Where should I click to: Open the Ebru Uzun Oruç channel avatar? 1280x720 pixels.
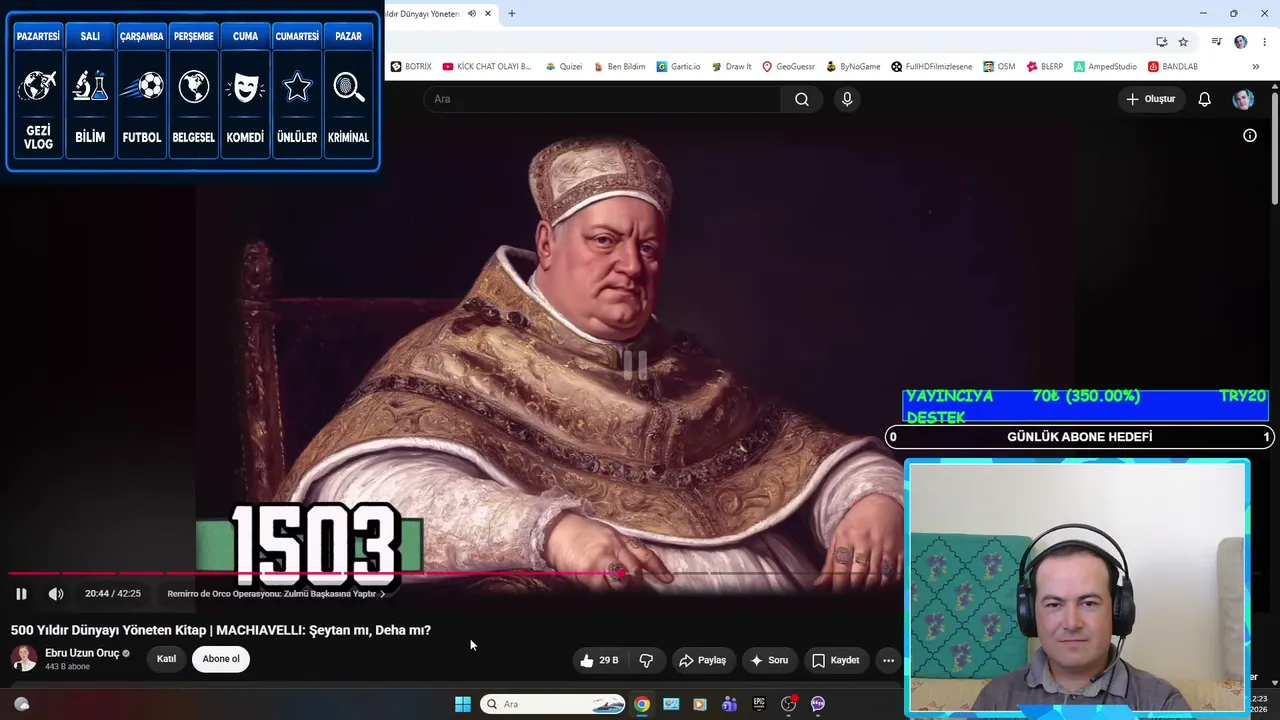tap(24, 658)
